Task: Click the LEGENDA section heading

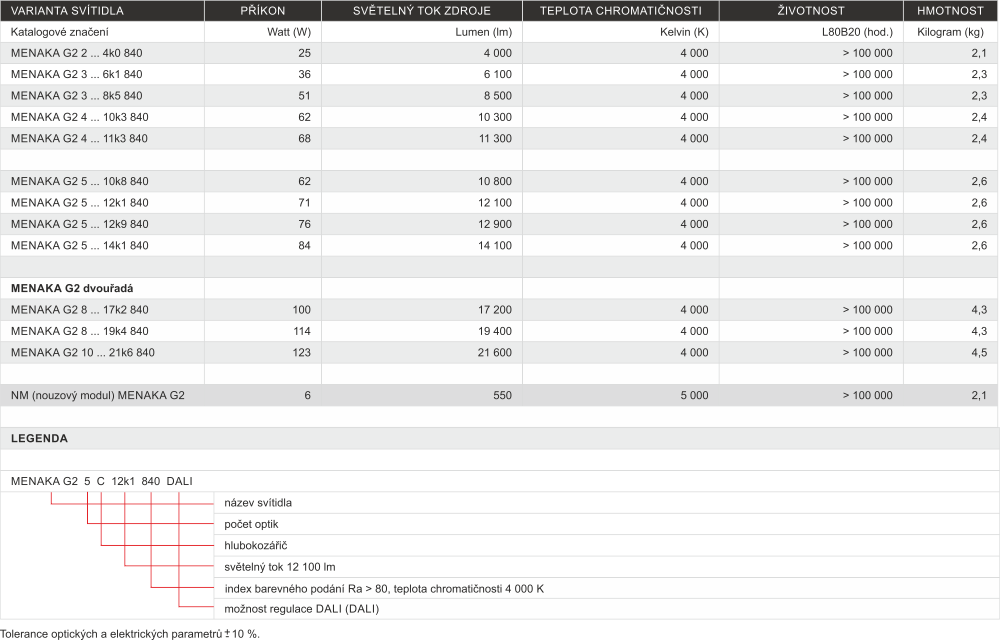Action: [39, 439]
